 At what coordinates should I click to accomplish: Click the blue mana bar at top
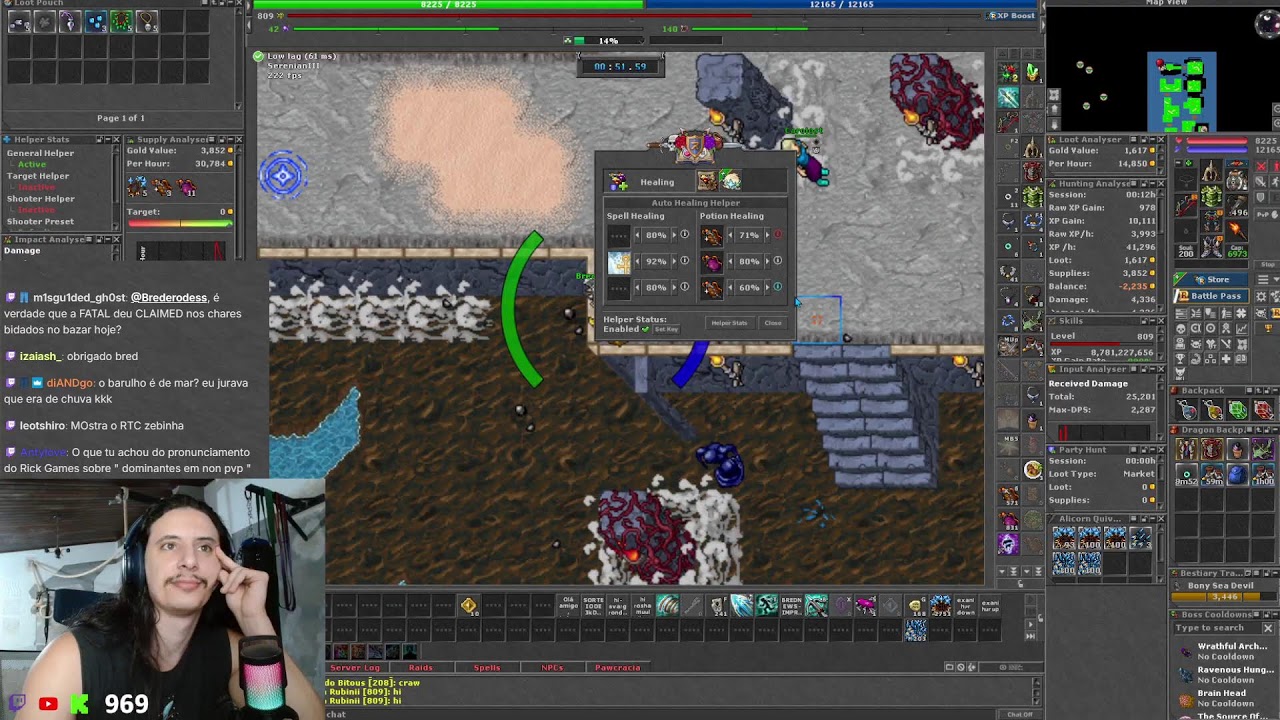[842, 4]
